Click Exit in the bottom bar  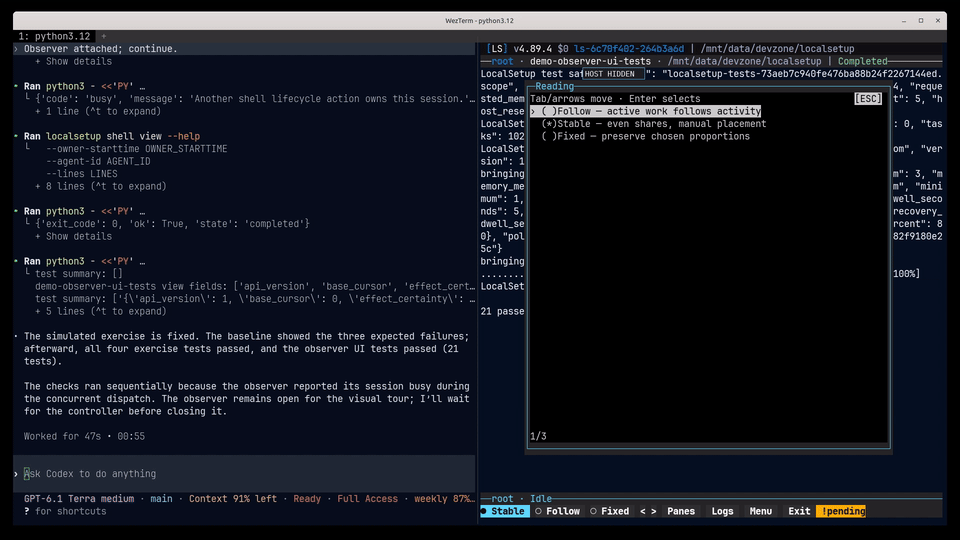(x=799, y=511)
